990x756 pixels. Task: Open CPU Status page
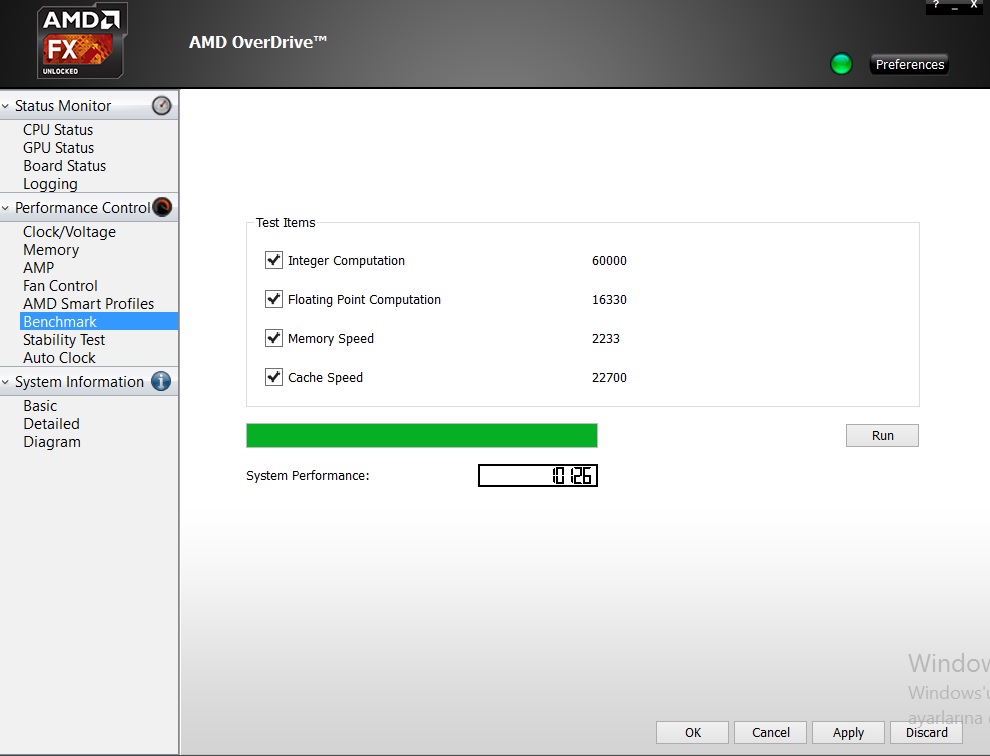point(58,129)
